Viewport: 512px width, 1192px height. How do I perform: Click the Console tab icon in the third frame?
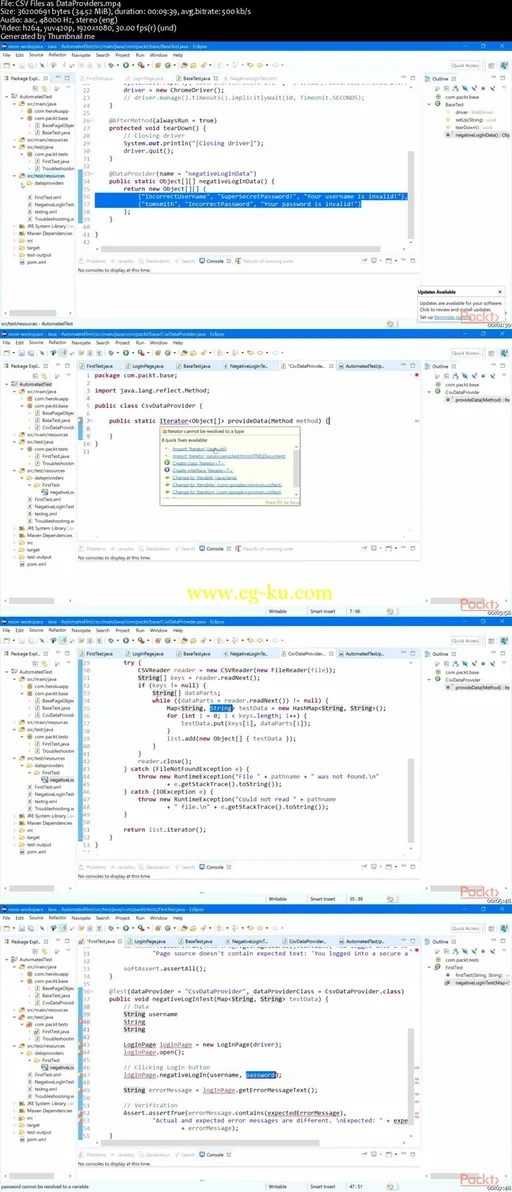coord(203,867)
